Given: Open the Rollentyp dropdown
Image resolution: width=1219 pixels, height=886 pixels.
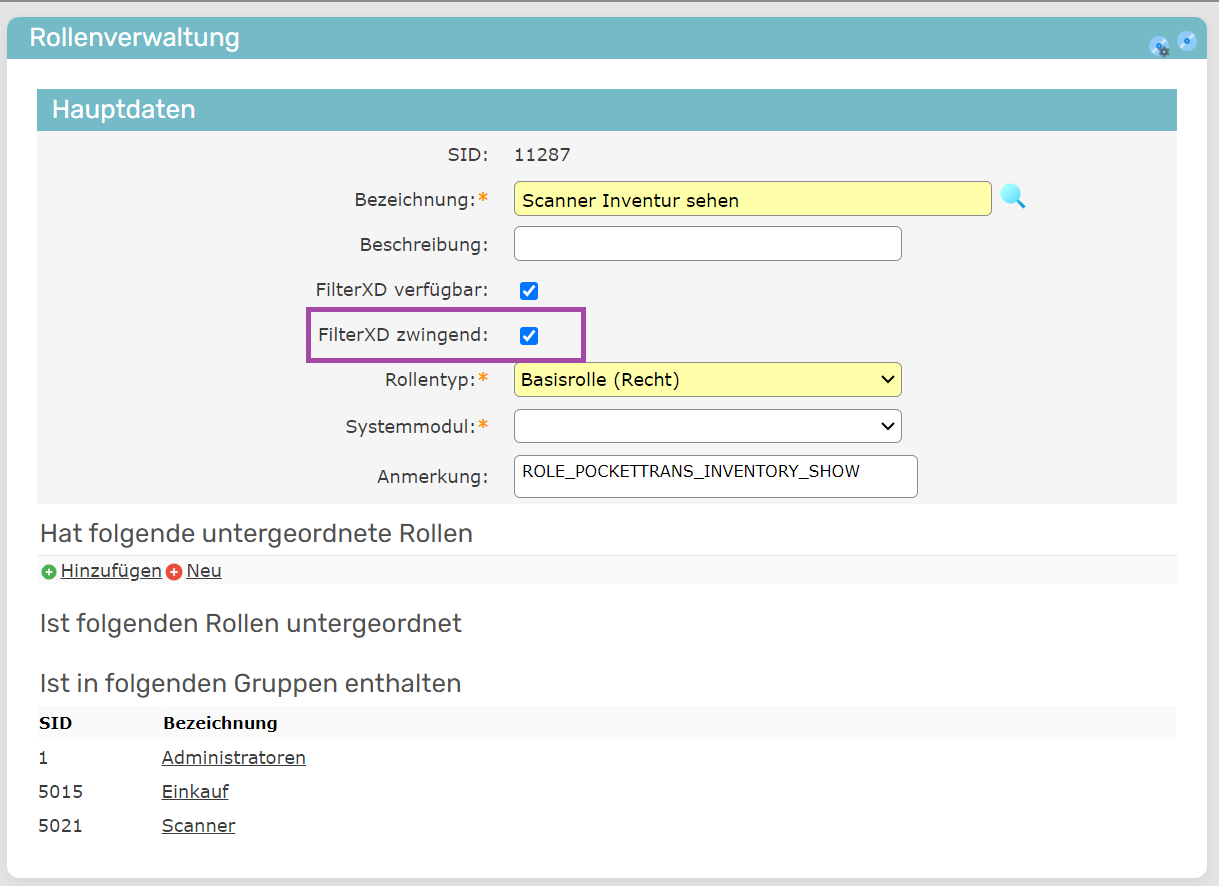Looking at the screenshot, I should 707,380.
